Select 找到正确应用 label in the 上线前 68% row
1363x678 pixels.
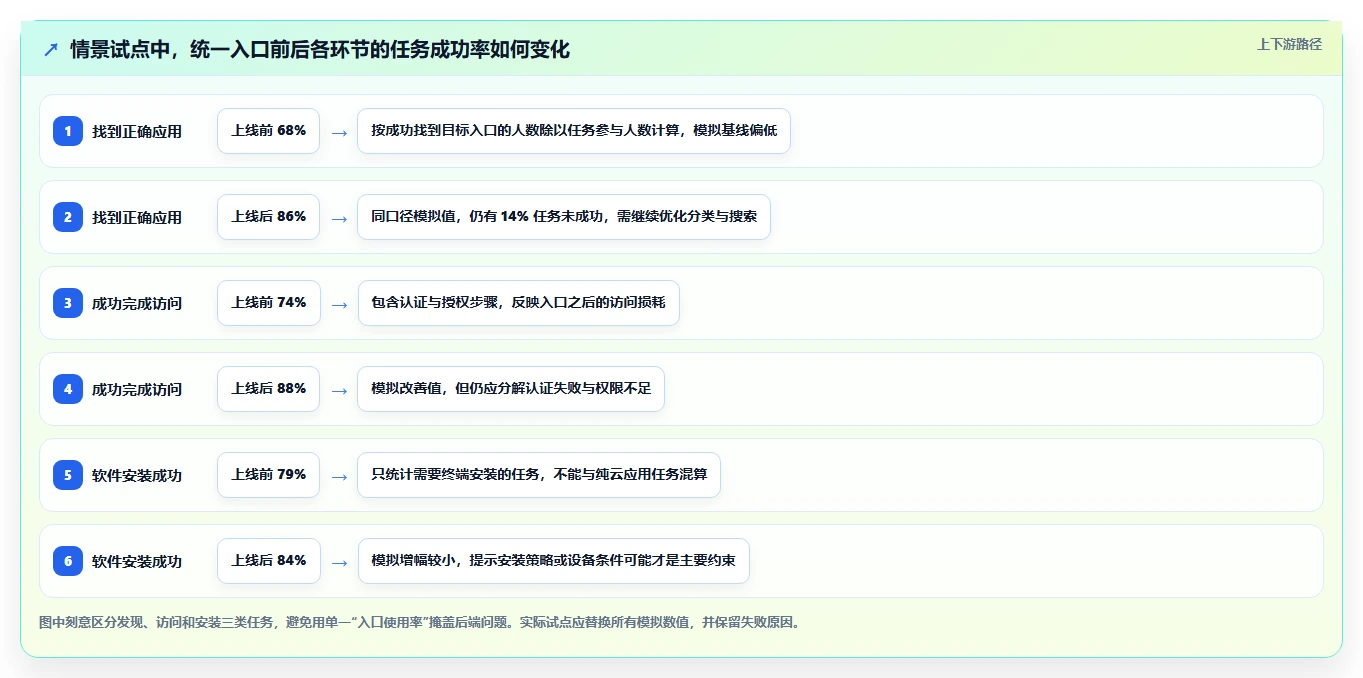[x=137, y=131]
